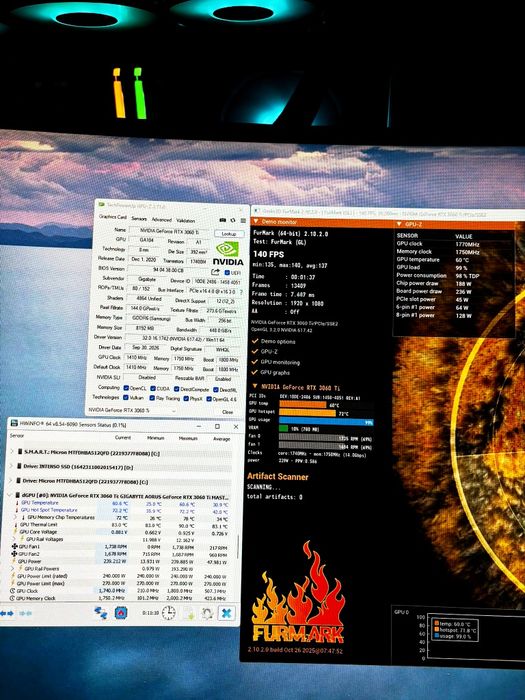The height and width of the screenshot is (700, 525).
Task: Click the HWiNFO save log file icon
Action: [189, 613]
